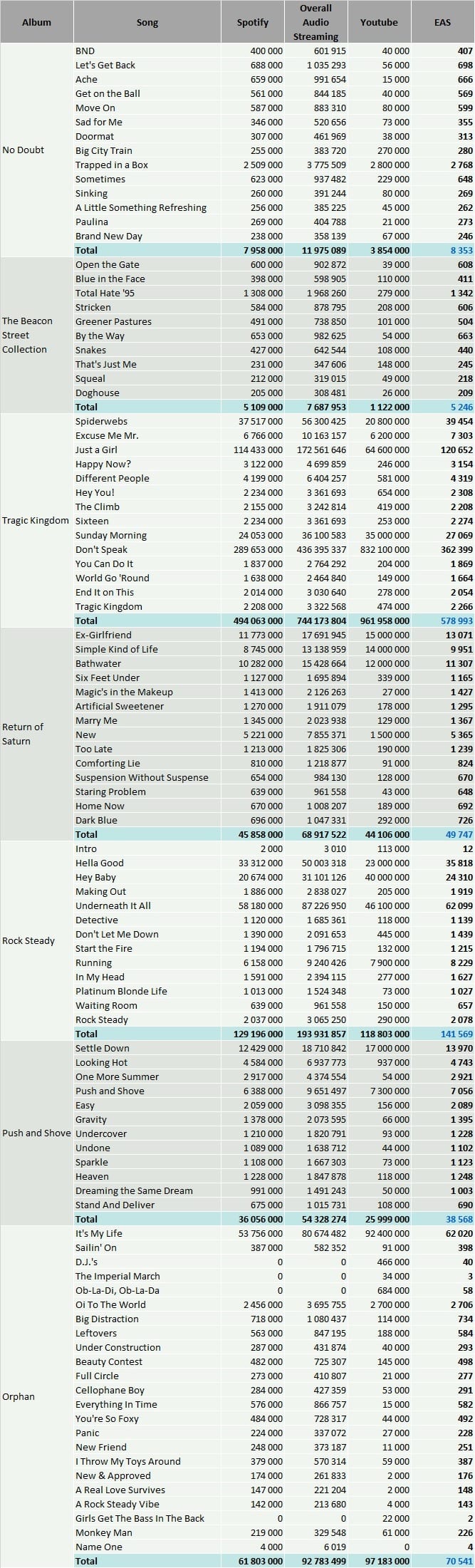Click the Spotify column header
Viewport: 475px width, 1568px height.
253,22
